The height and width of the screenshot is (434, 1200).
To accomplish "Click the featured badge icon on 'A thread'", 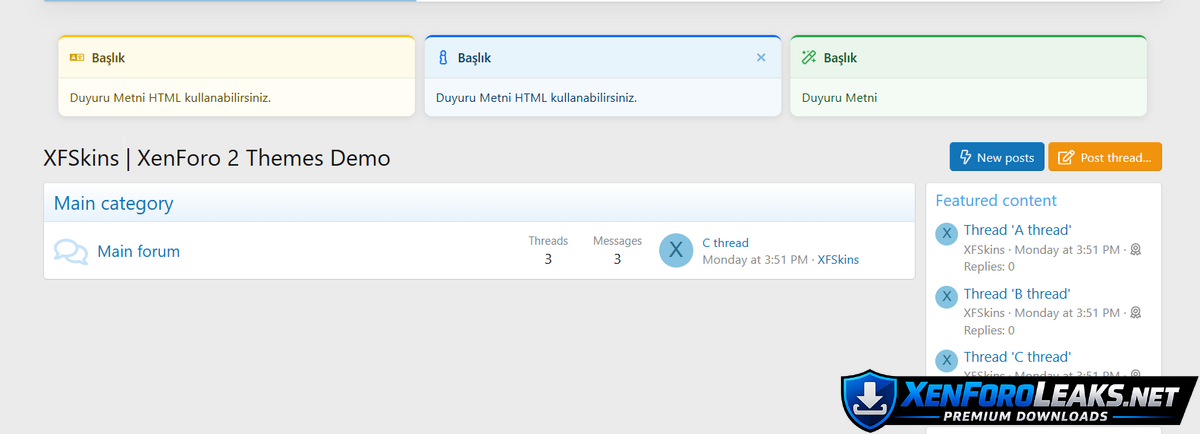I will [x=1136, y=249].
